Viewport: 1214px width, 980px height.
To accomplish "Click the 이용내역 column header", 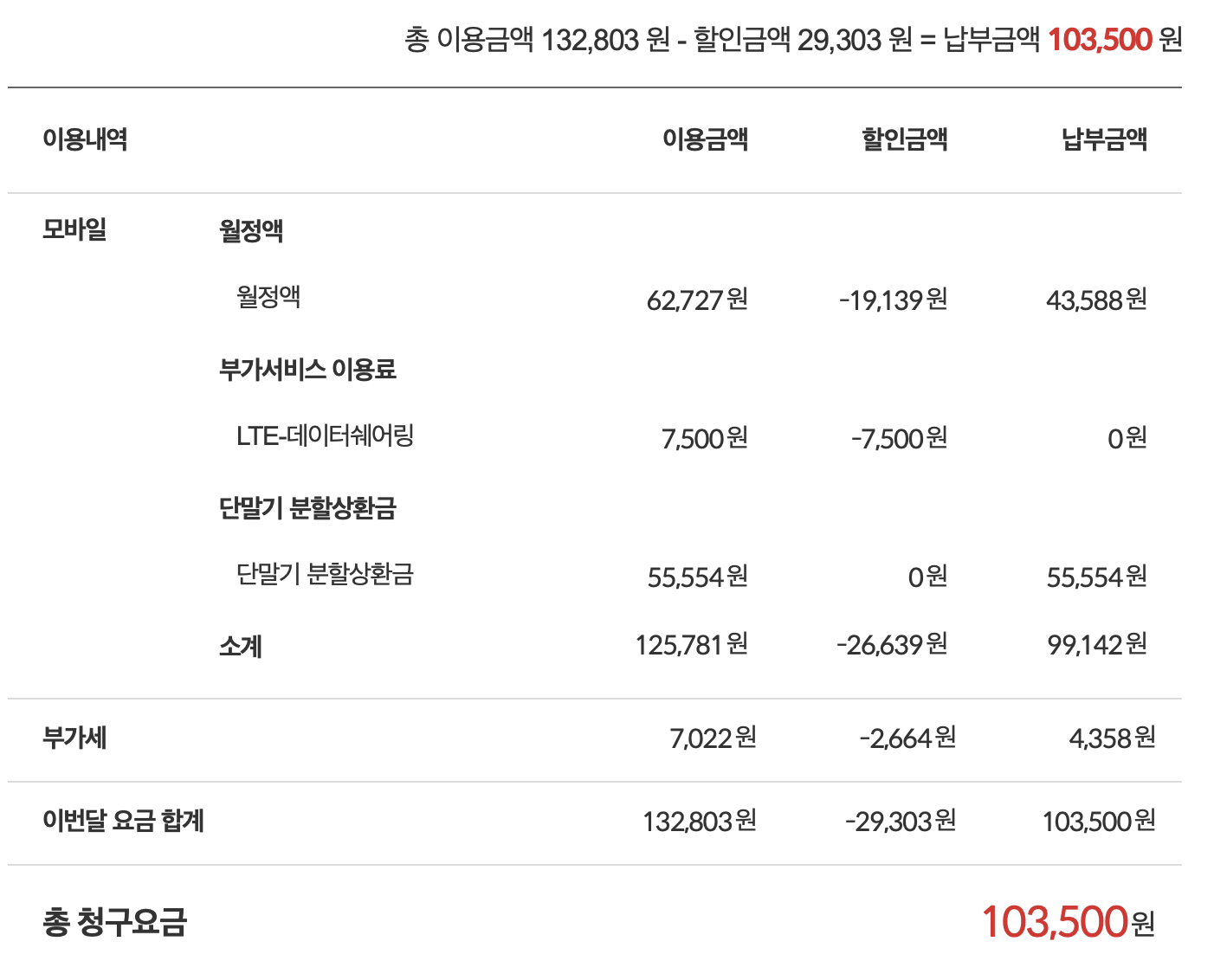I will tap(85, 139).
